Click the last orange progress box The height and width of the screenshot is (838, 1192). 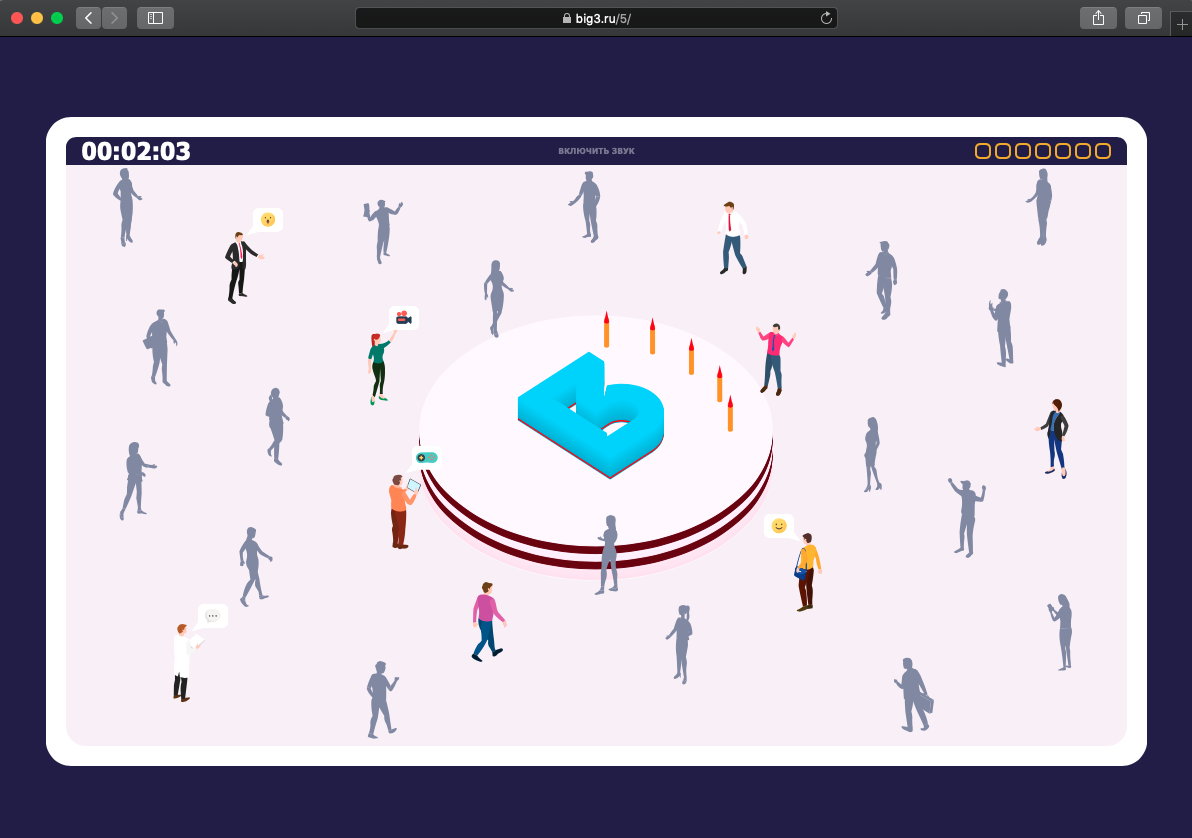click(x=1103, y=151)
